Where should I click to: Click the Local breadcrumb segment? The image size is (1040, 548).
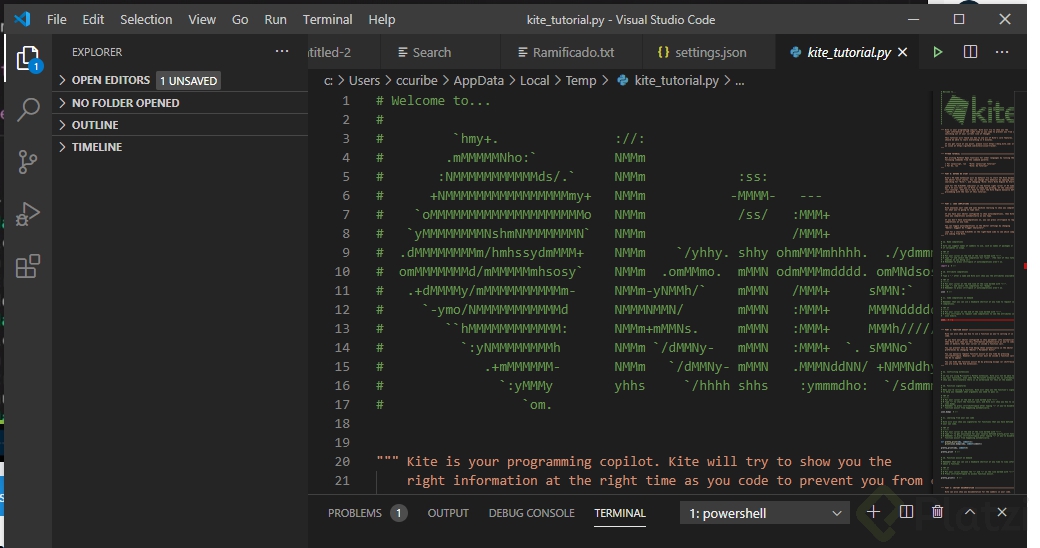coord(534,80)
